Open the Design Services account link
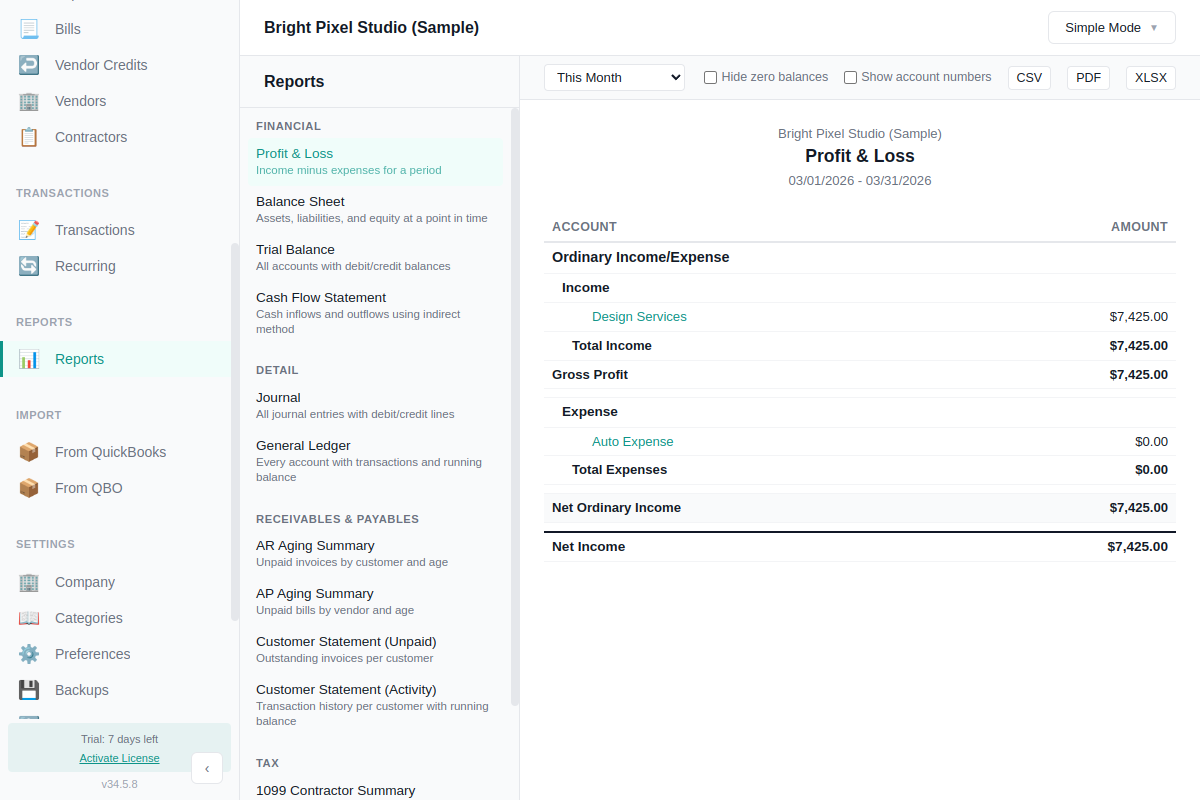 pos(639,316)
